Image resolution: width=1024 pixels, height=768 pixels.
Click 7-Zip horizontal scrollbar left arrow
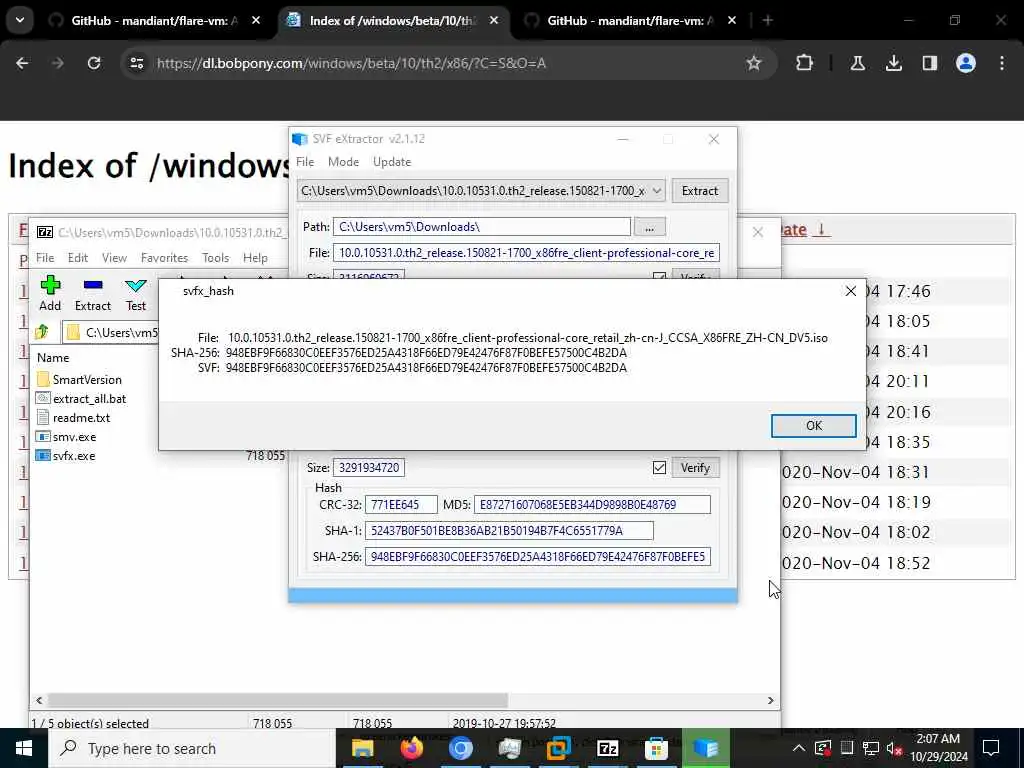(x=39, y=700)
